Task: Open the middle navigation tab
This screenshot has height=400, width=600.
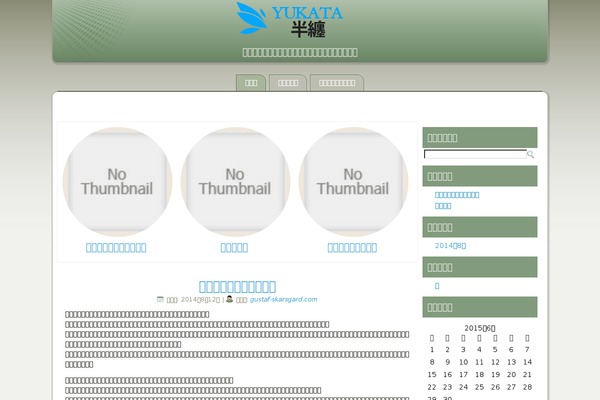Action: pyautogui.click(x=288, y=83)
